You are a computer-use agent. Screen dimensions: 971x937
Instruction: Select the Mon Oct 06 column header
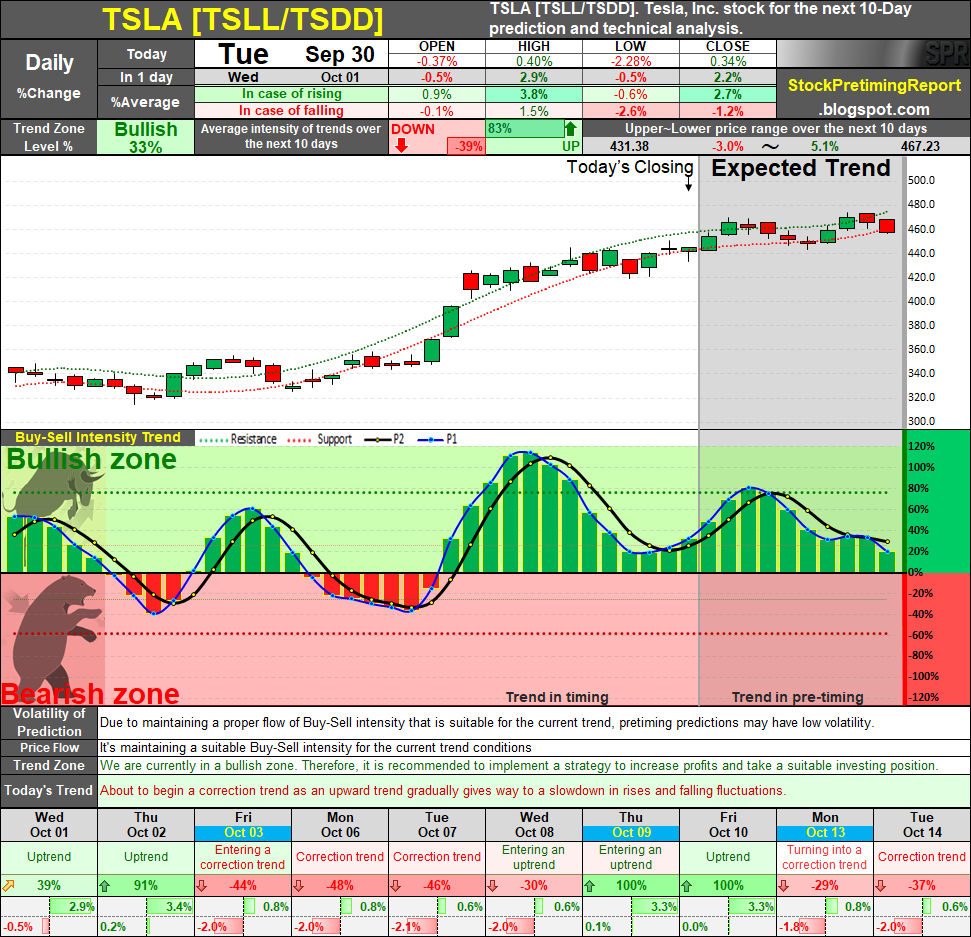[340, 825]
